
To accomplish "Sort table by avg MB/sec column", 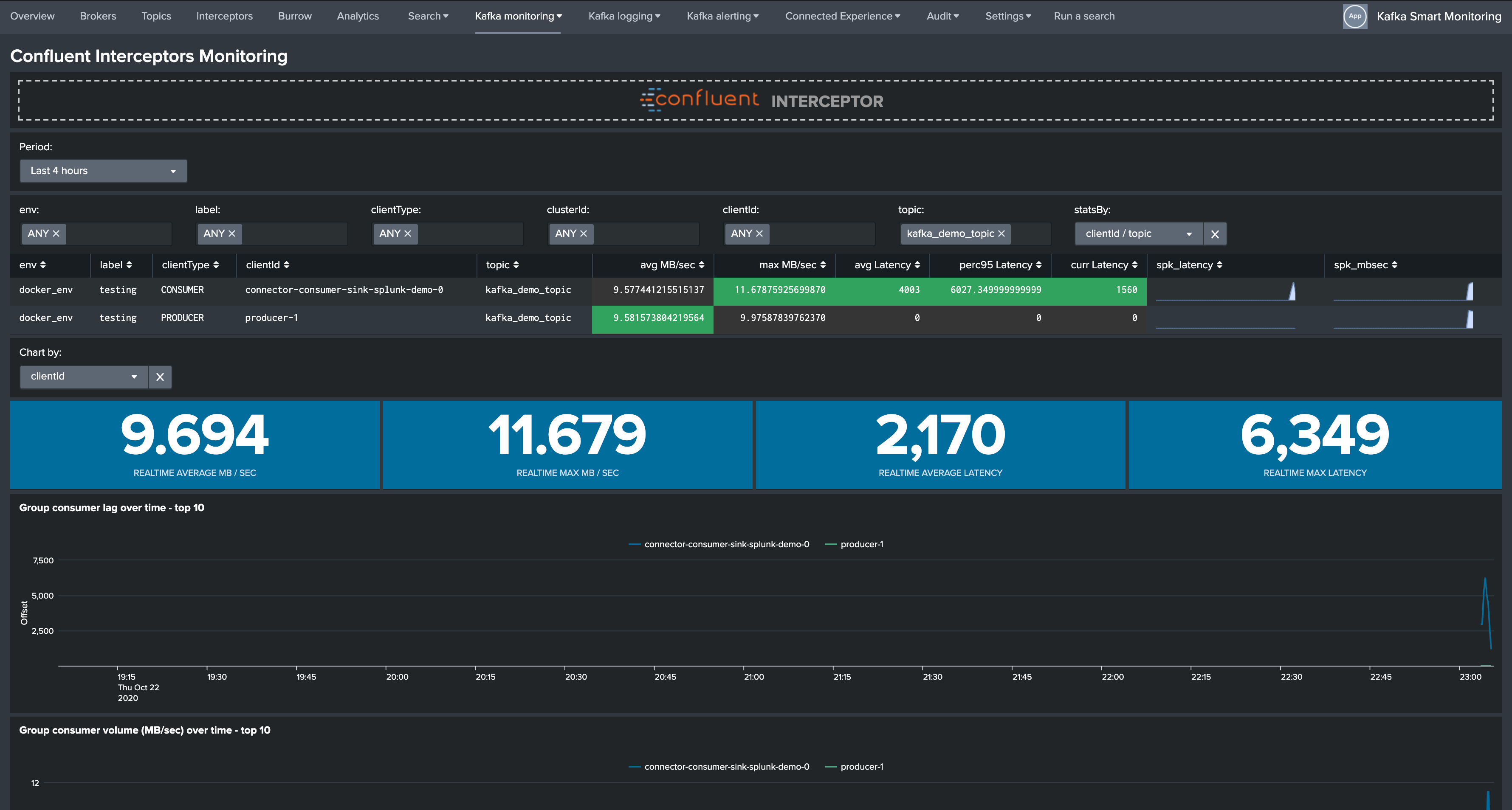I will pos(672,265).
